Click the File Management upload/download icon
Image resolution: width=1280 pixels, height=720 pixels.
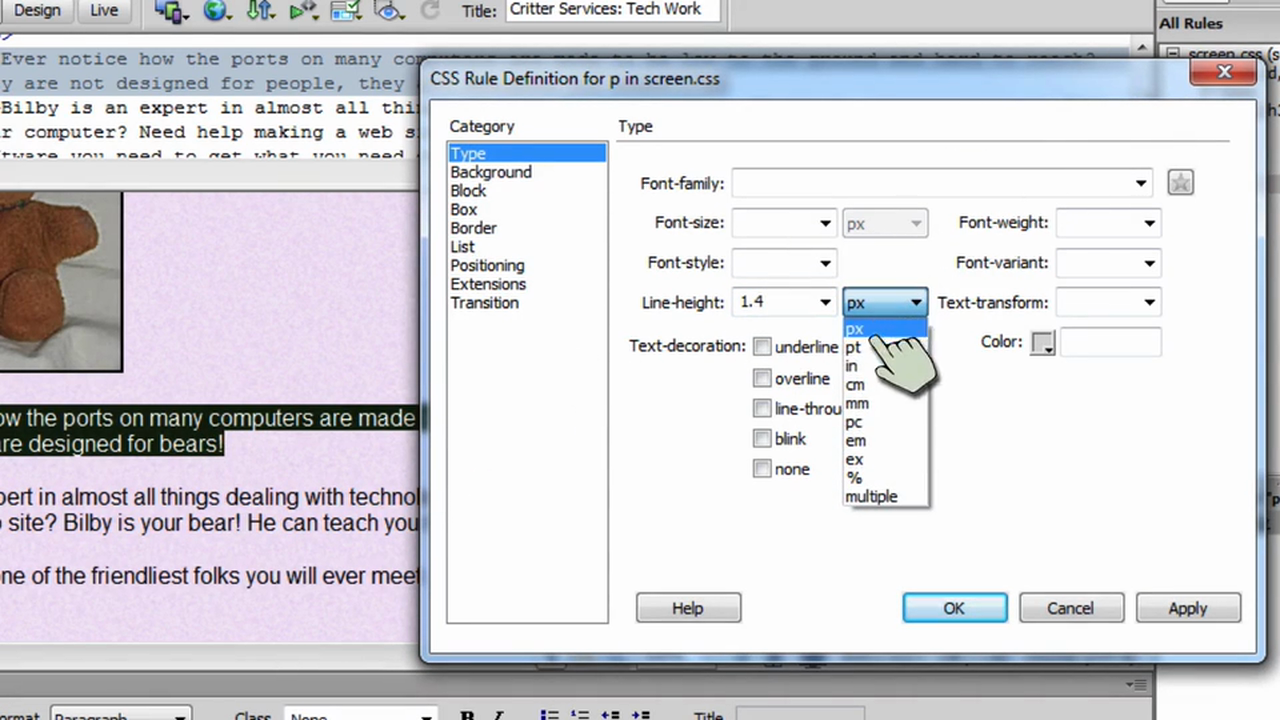click(261, 10)
